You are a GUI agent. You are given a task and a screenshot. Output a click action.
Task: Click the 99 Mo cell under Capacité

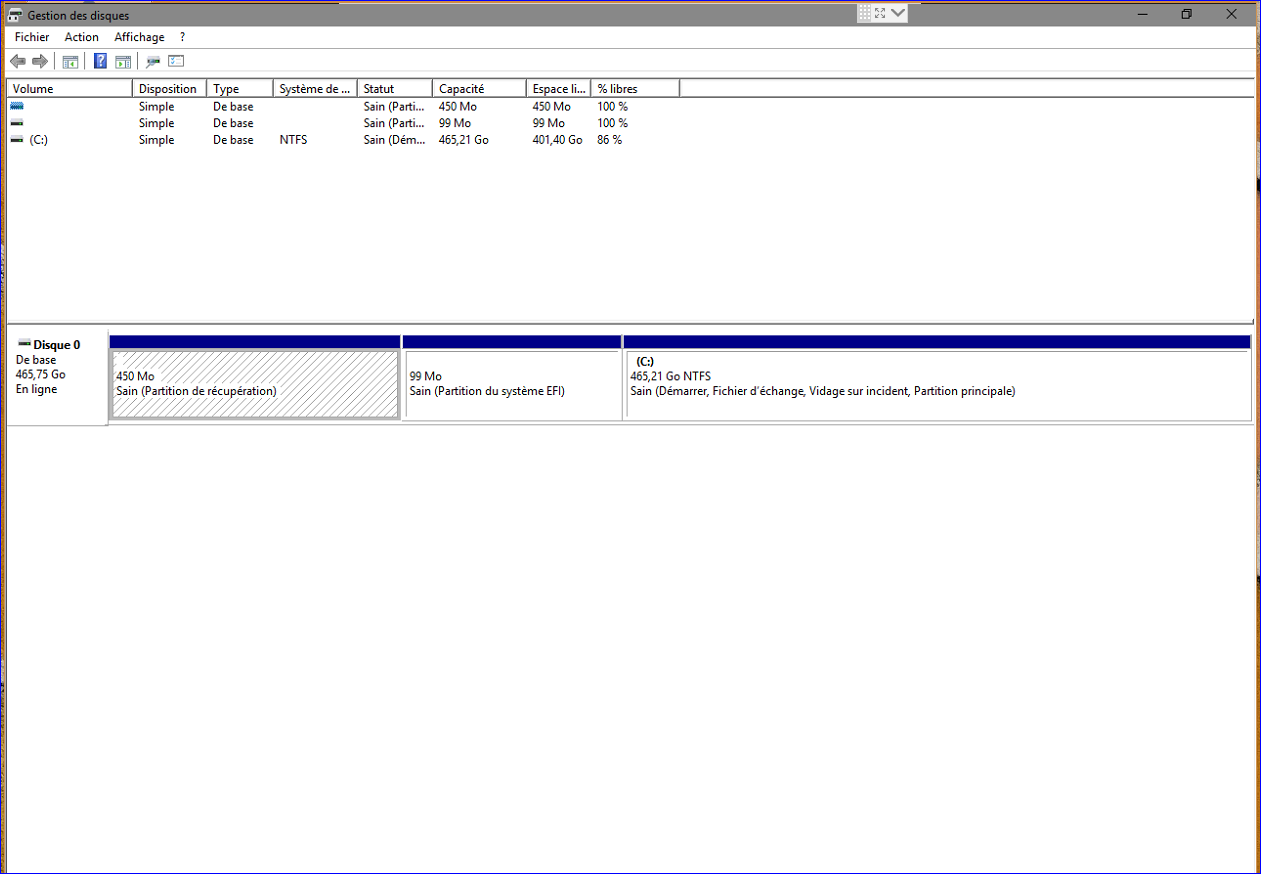pyautogui.click(x=455, y=123)
